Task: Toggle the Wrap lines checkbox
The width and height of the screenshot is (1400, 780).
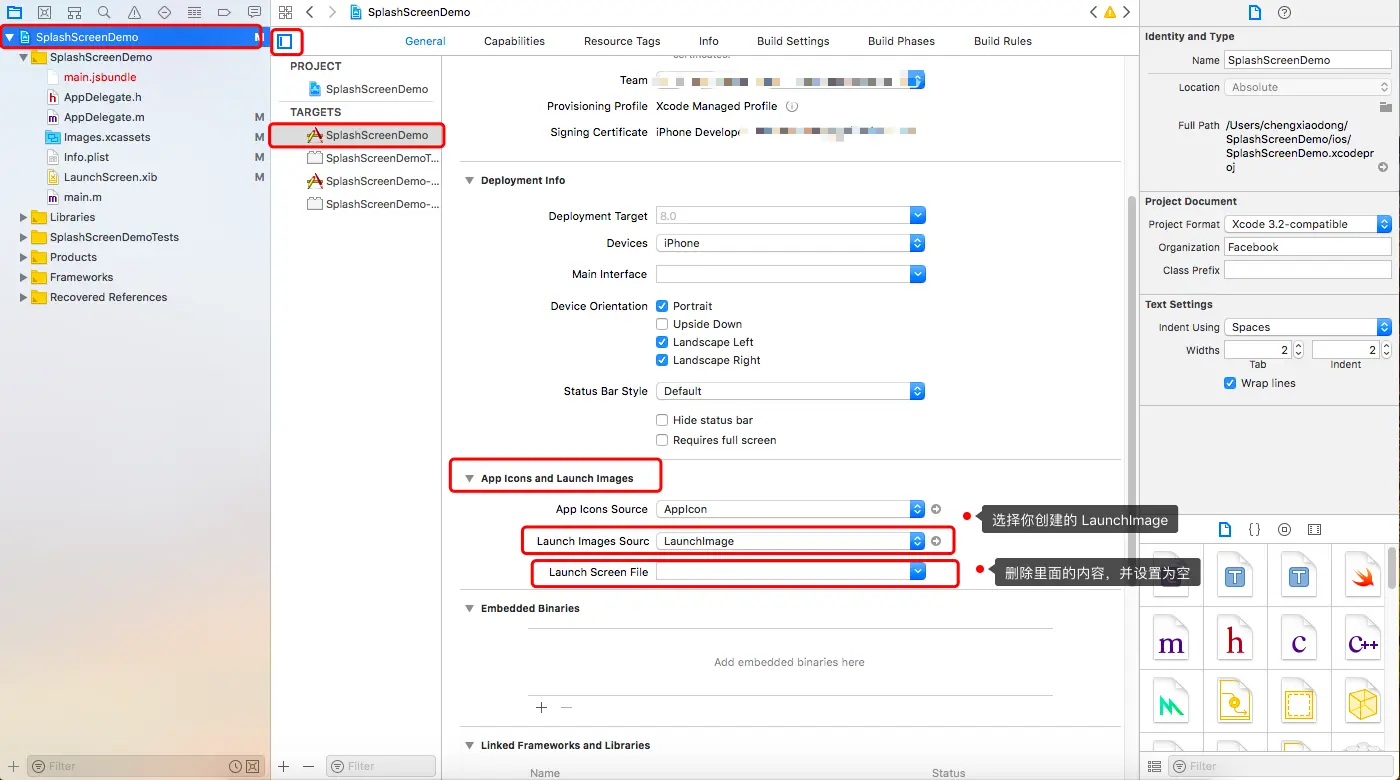Action: [x=1230, y=383]
